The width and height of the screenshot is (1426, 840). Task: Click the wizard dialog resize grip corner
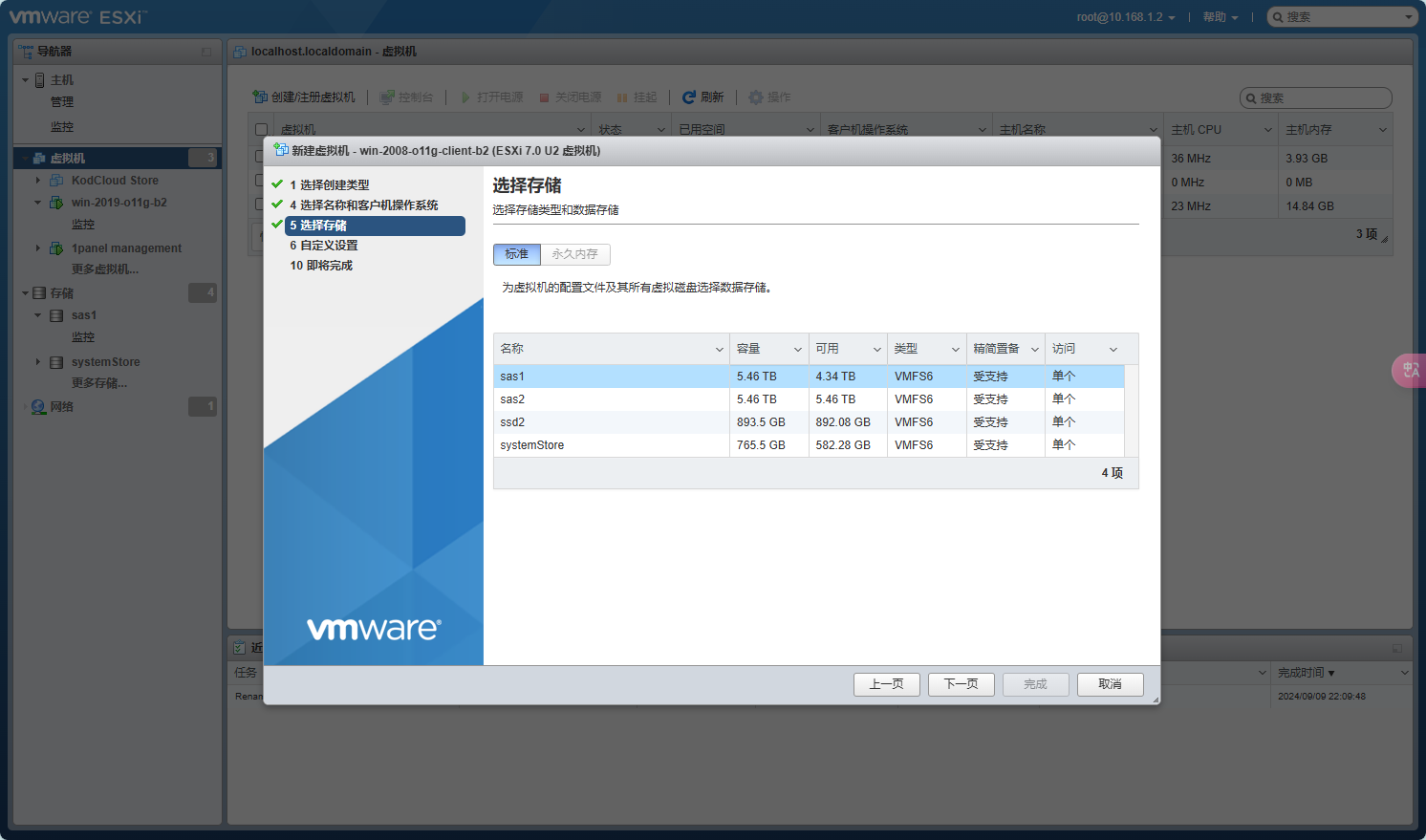(x=1155, y=700)
